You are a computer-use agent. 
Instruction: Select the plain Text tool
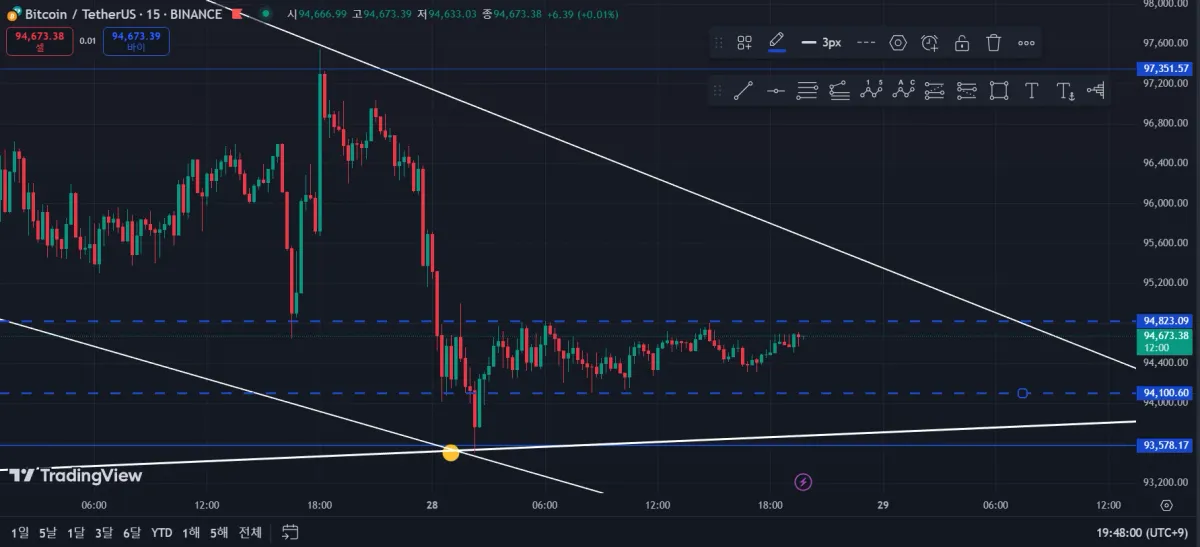click(1031, 91)
